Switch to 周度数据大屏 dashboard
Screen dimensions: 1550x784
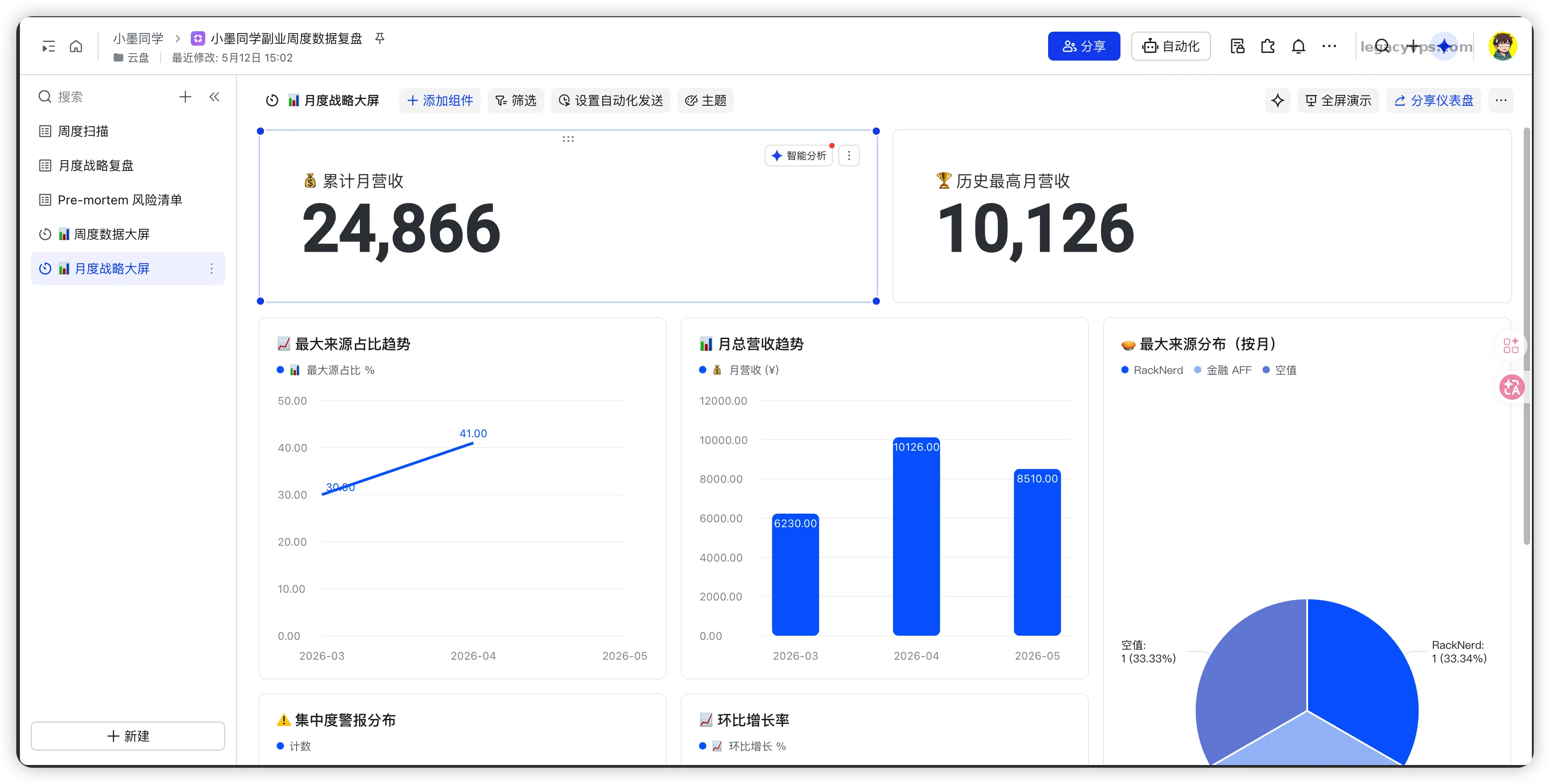tap(128, 234)
